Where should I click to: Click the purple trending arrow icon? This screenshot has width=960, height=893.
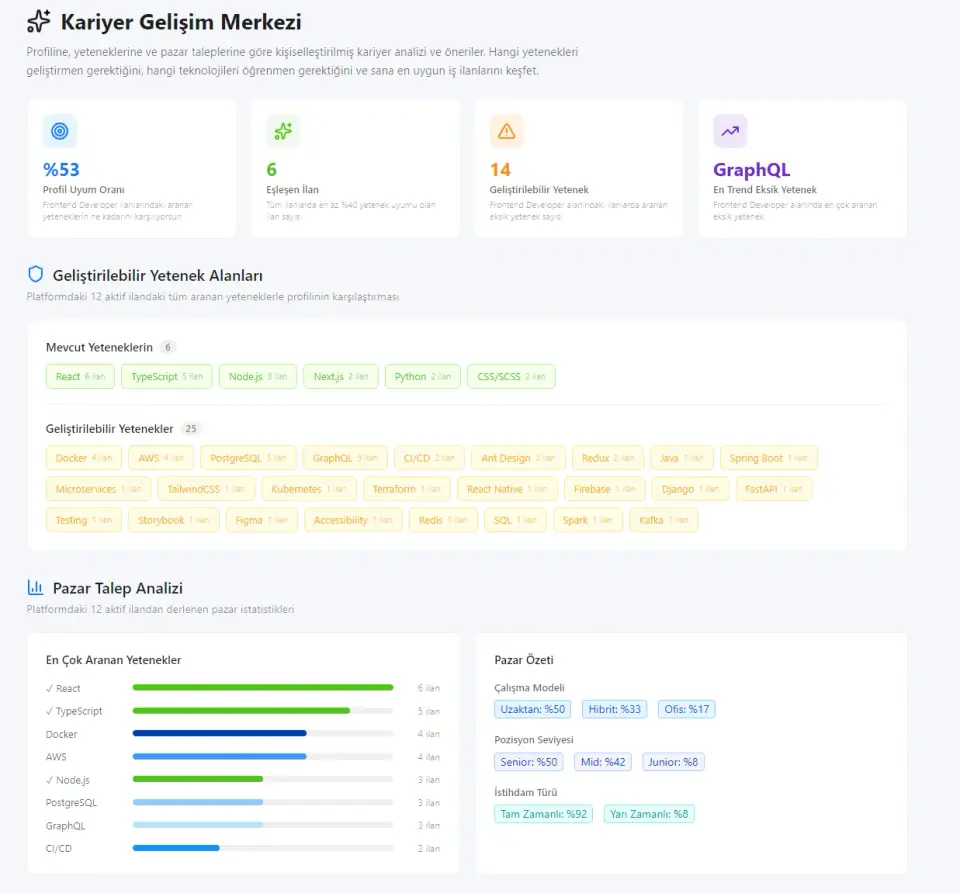click(x=730, y=131)
